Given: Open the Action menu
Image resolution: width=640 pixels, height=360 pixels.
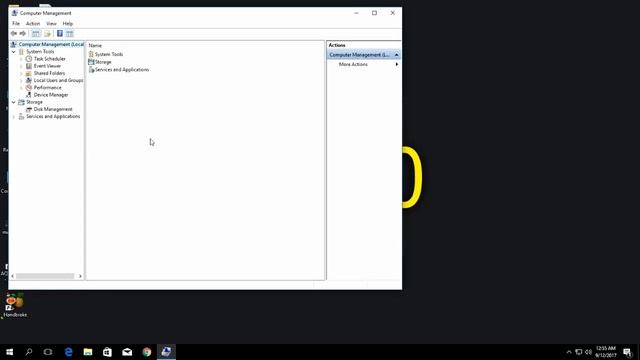Looking at the screenshot, I should (x=33, y=24).
